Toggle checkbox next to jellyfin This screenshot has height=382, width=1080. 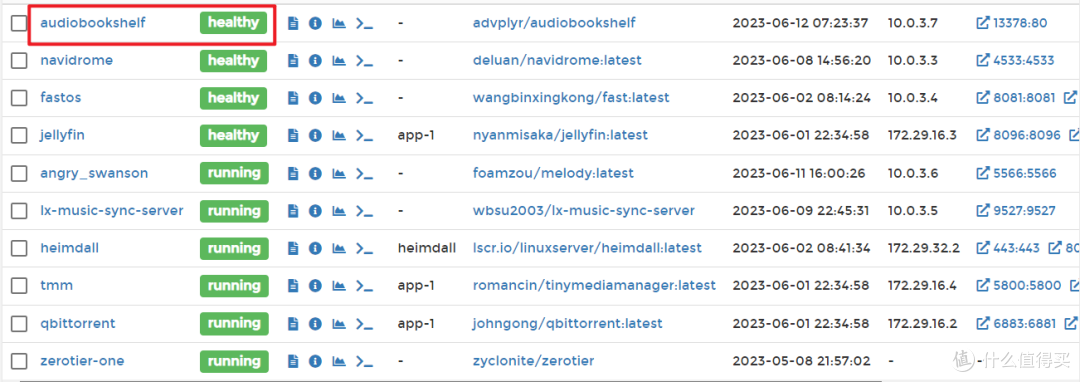coord(19,136)
